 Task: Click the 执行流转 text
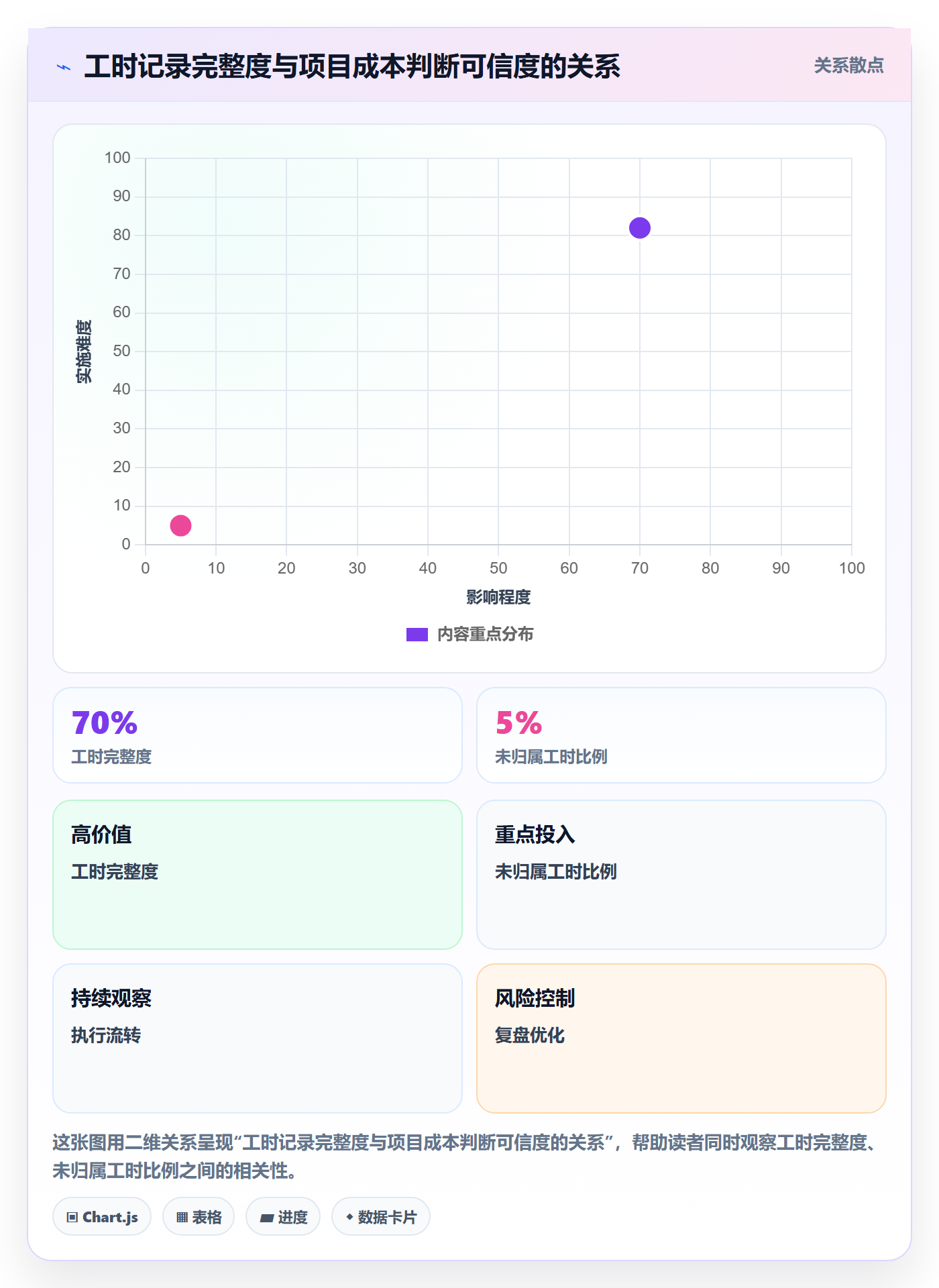106,1035
